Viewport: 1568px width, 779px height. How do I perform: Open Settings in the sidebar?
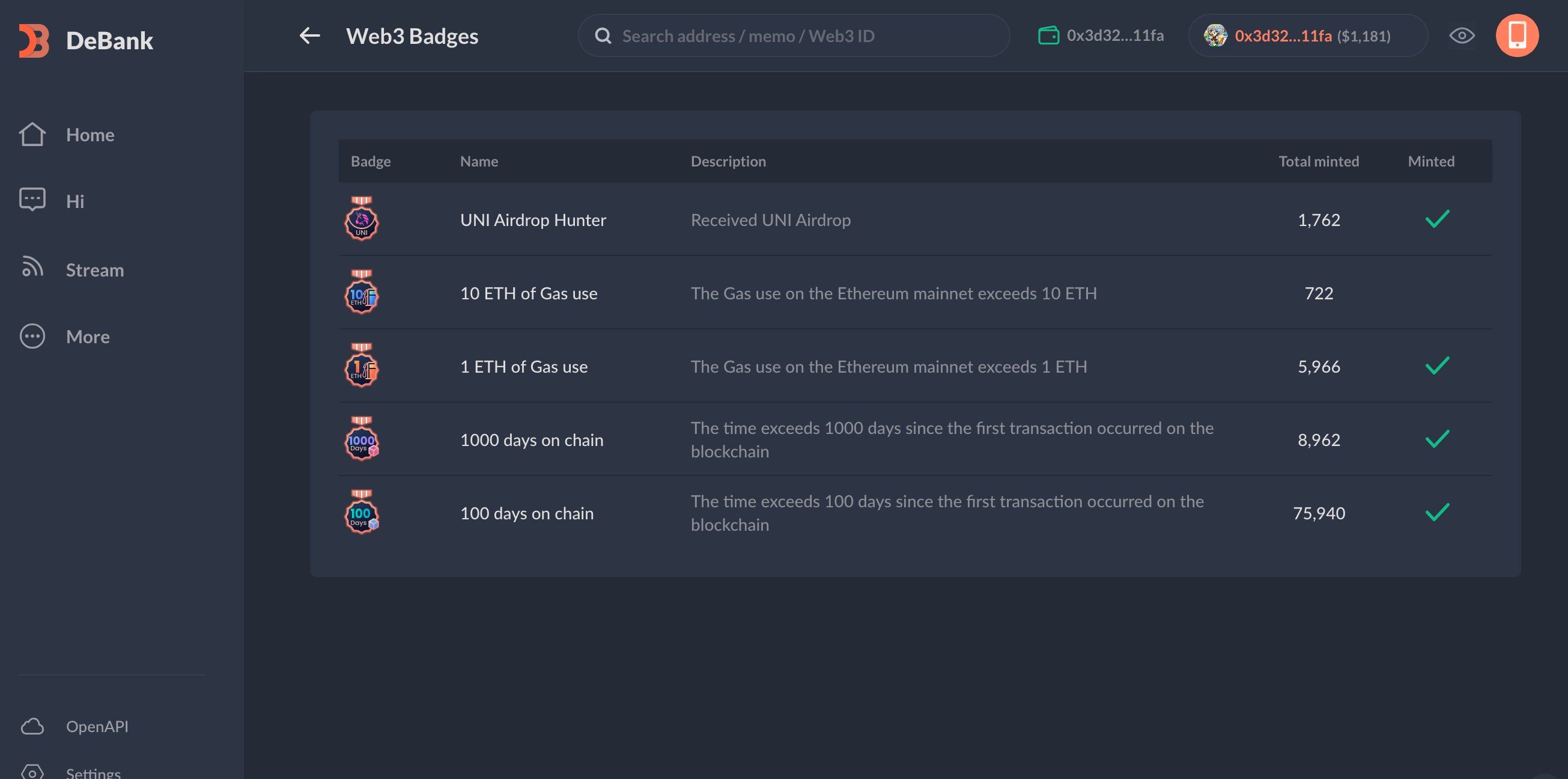click(x=93, y=773)
